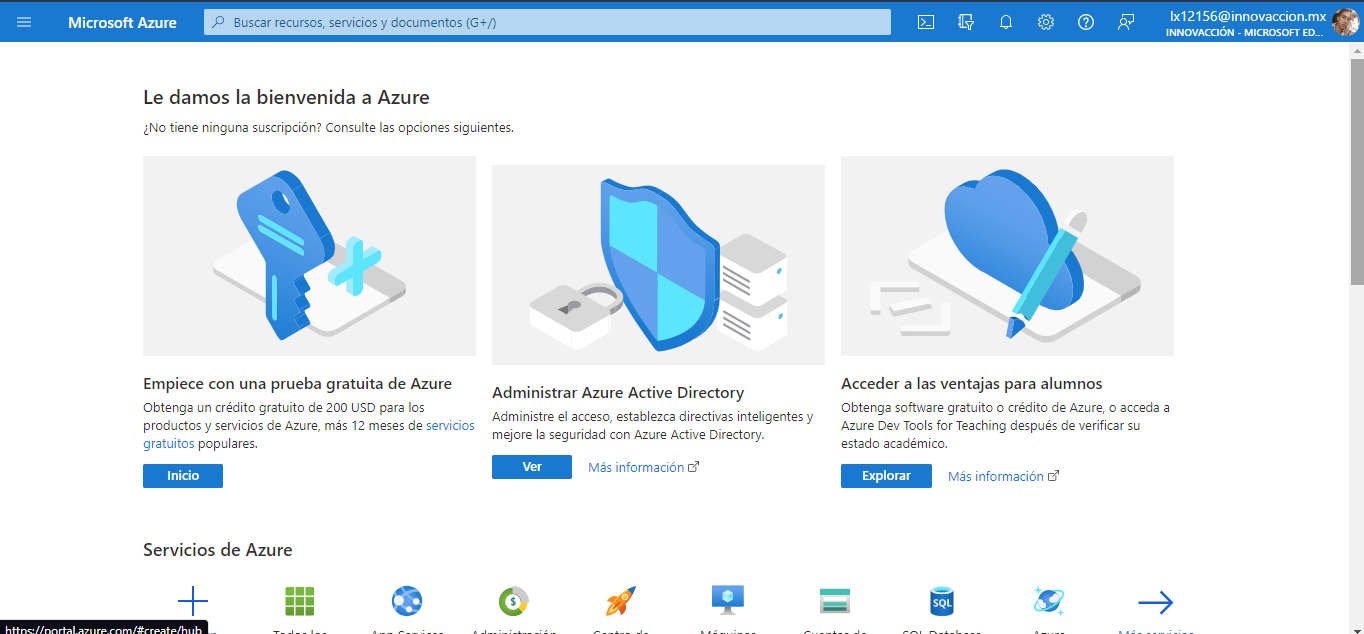This screenshot has height=634, width=1364.
Task: Expand the portal hamburger menu
Action: click(24, 21)
